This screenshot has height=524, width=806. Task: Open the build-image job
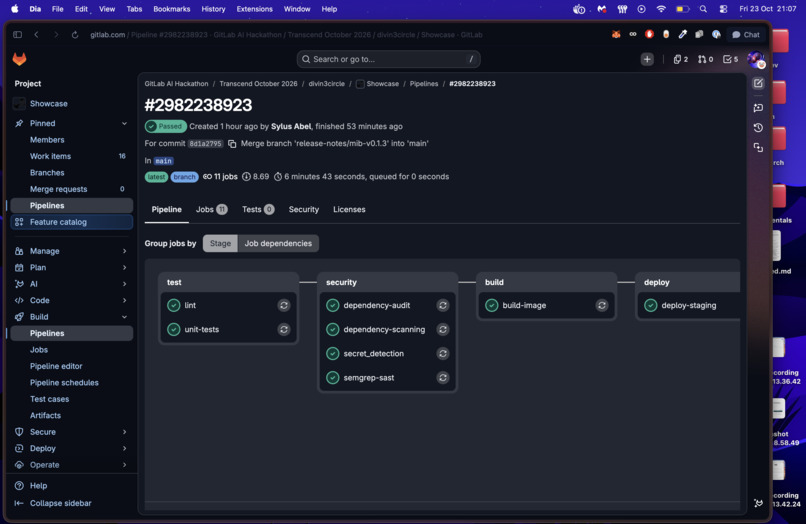(x=524, y=305)
